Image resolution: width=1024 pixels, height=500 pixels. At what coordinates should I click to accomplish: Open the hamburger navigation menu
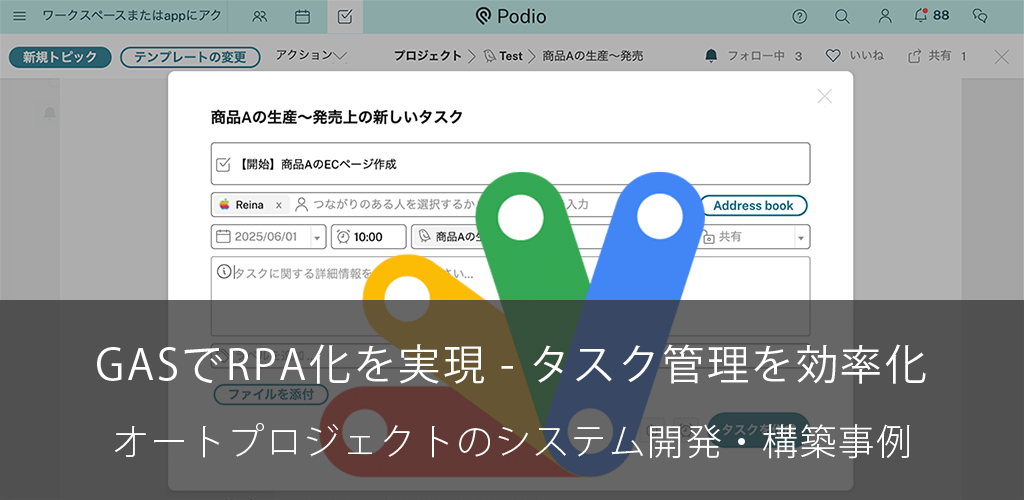coord(20,16)
